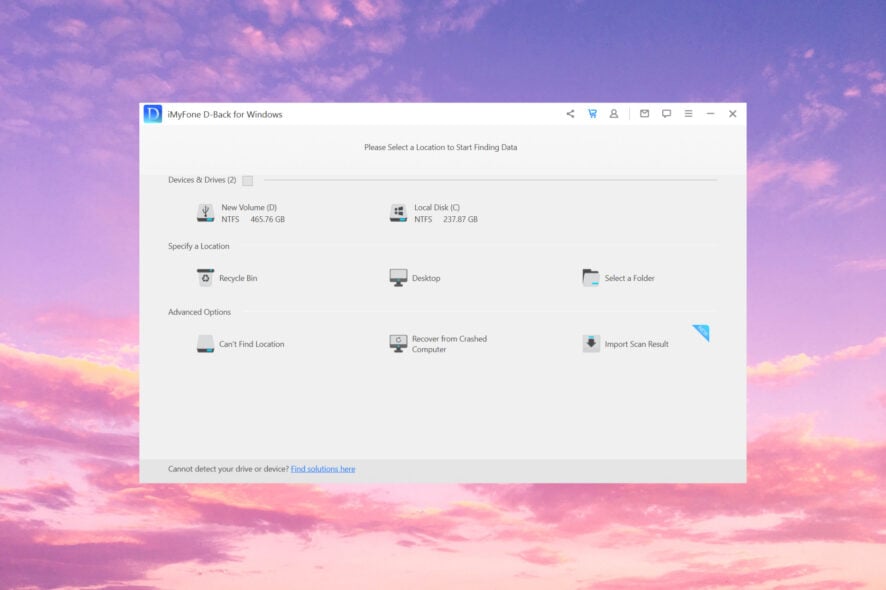886x590 pixels.
Task: Open the mail envelope icon
Action: coord(644,114)
